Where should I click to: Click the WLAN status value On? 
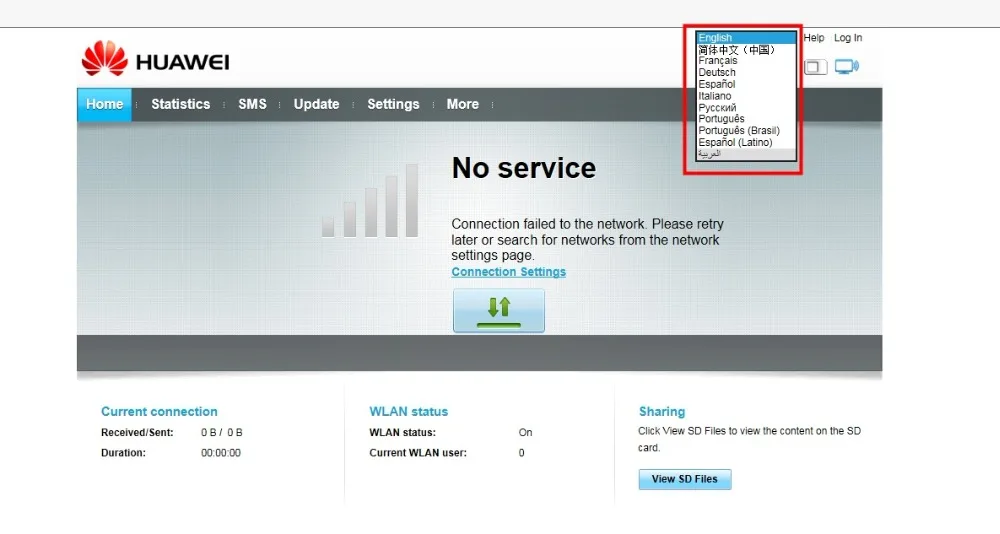point(525,433)
